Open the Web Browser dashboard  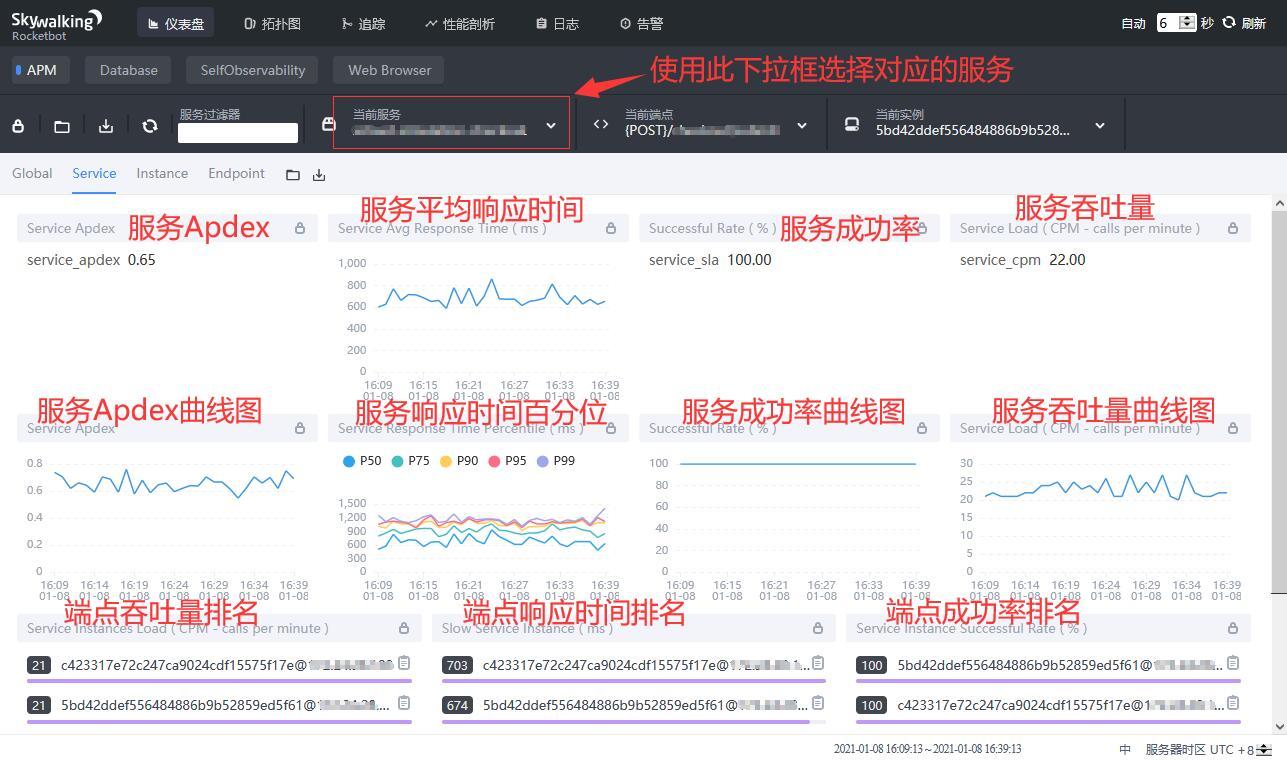[x=388, y=69]
